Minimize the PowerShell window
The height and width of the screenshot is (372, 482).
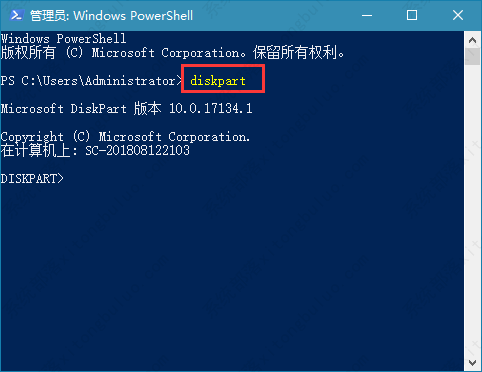367,15
